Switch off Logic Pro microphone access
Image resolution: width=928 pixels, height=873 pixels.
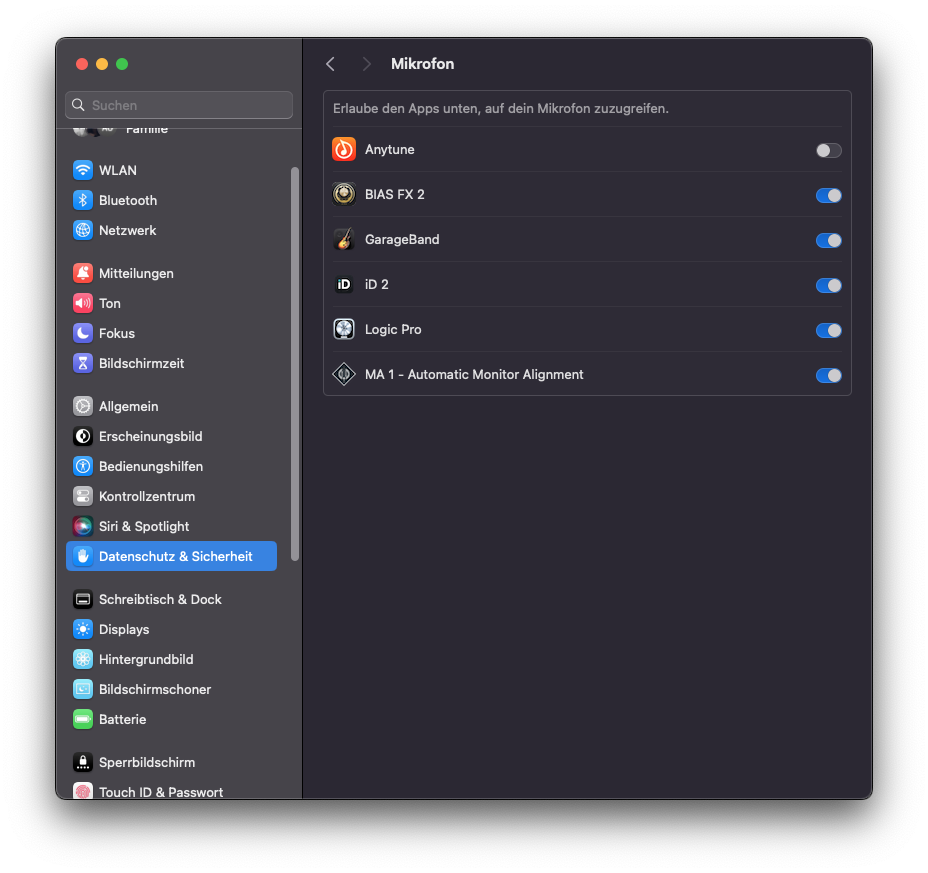(828, 330)
